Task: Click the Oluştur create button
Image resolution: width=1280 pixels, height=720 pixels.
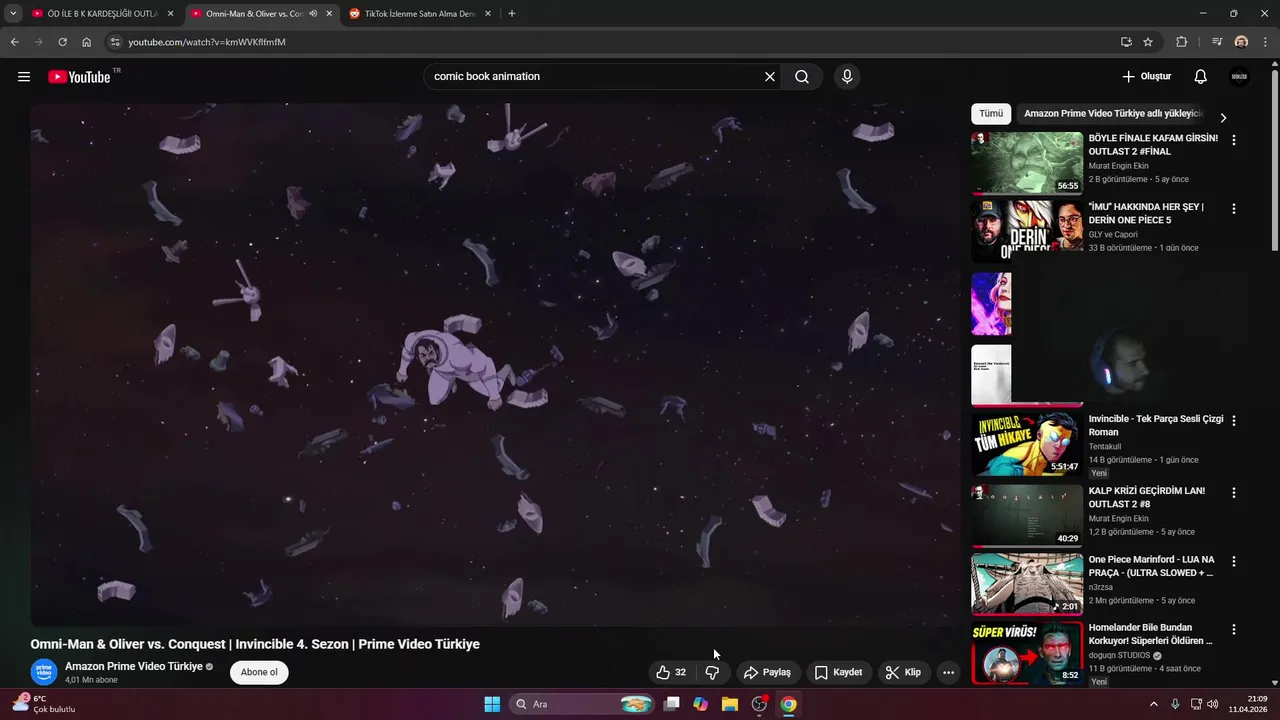Action: click(1146, 77)
